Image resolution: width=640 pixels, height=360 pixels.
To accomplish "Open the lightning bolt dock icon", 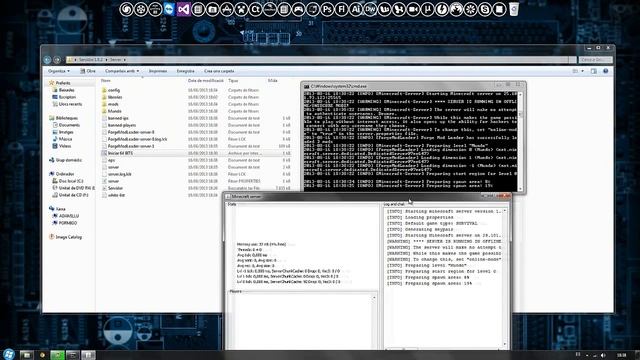I will pyautogui.click(x=442, y=9).
